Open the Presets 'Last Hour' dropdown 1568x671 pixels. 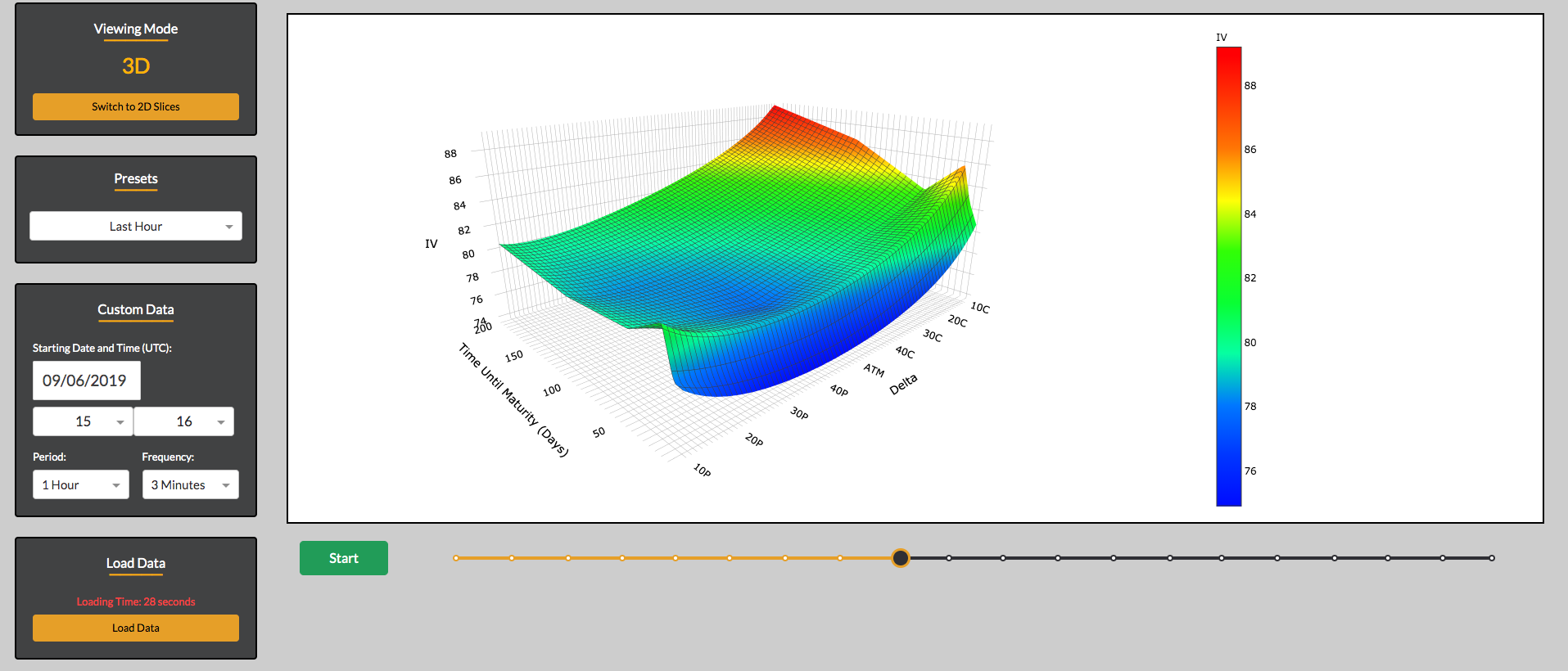(136, 227)
